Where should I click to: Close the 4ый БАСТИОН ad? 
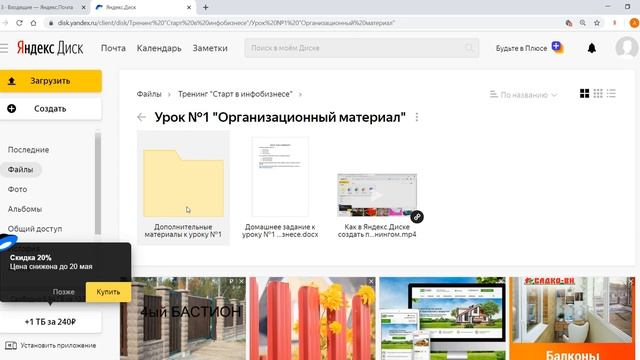tap(241, 281)
